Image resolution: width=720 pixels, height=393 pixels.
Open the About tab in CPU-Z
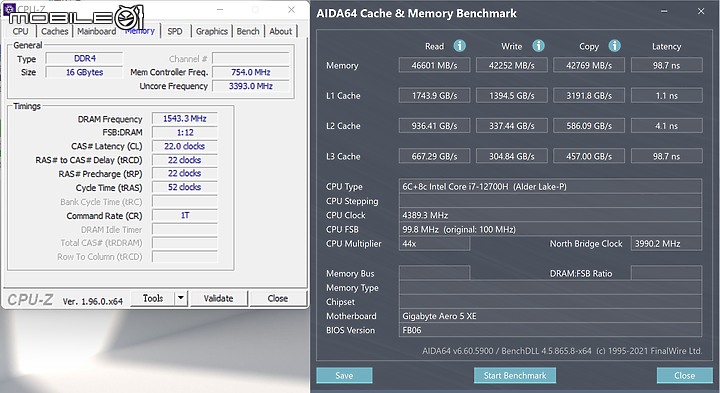(x=281, y=31)
